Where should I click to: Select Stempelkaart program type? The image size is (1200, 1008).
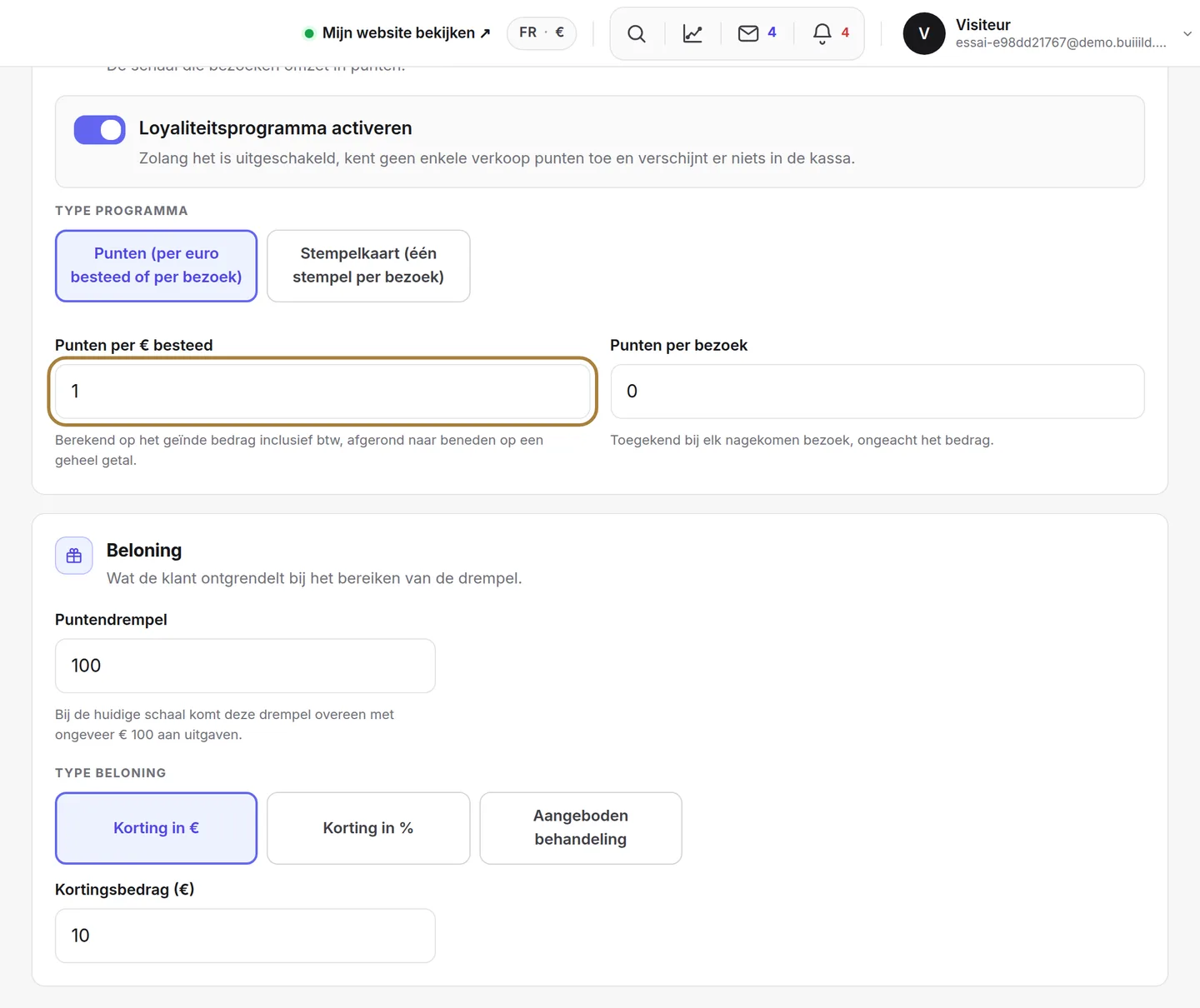tap(368, 266)
